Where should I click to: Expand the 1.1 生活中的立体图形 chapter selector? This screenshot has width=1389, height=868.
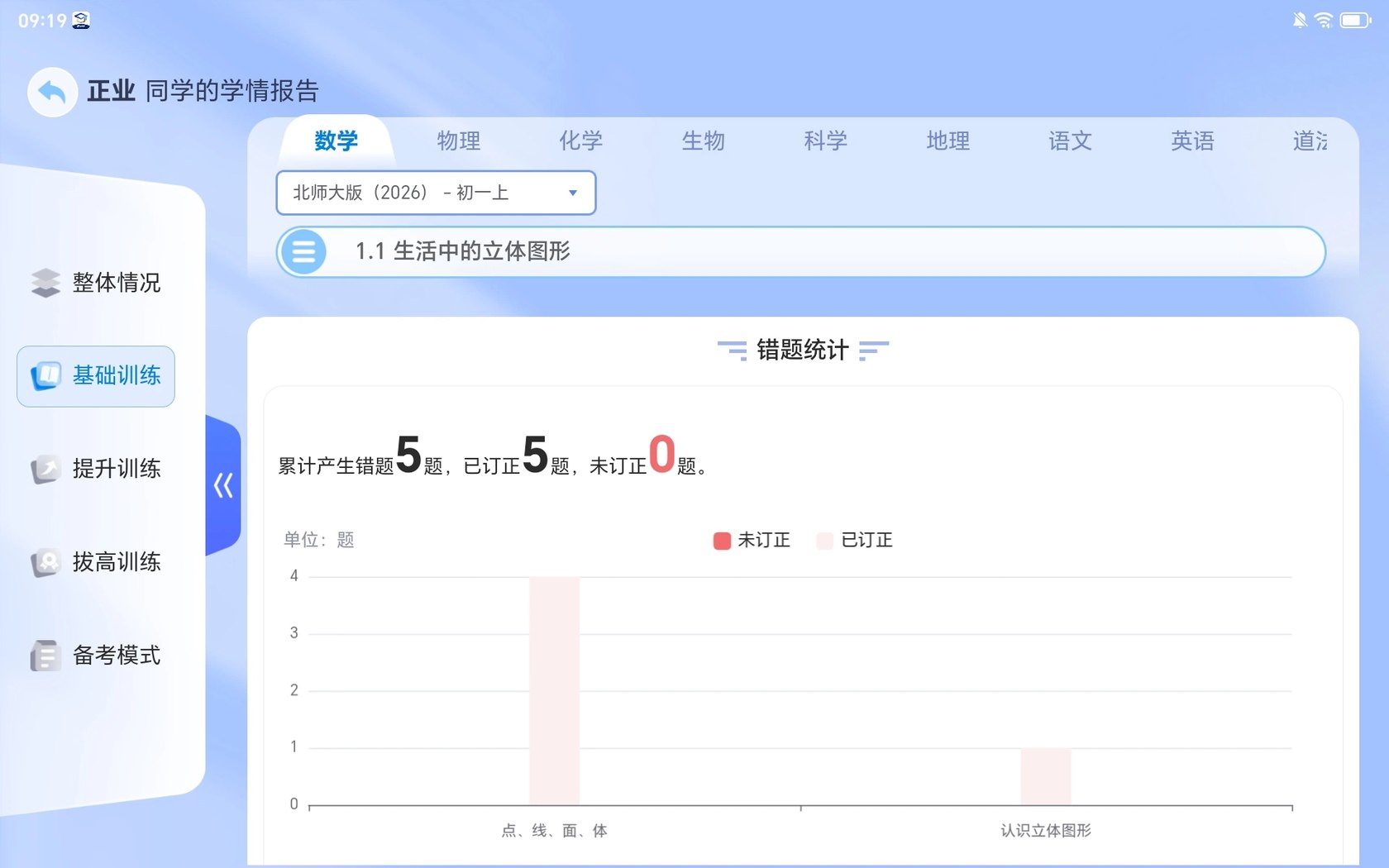pos(800,252)
